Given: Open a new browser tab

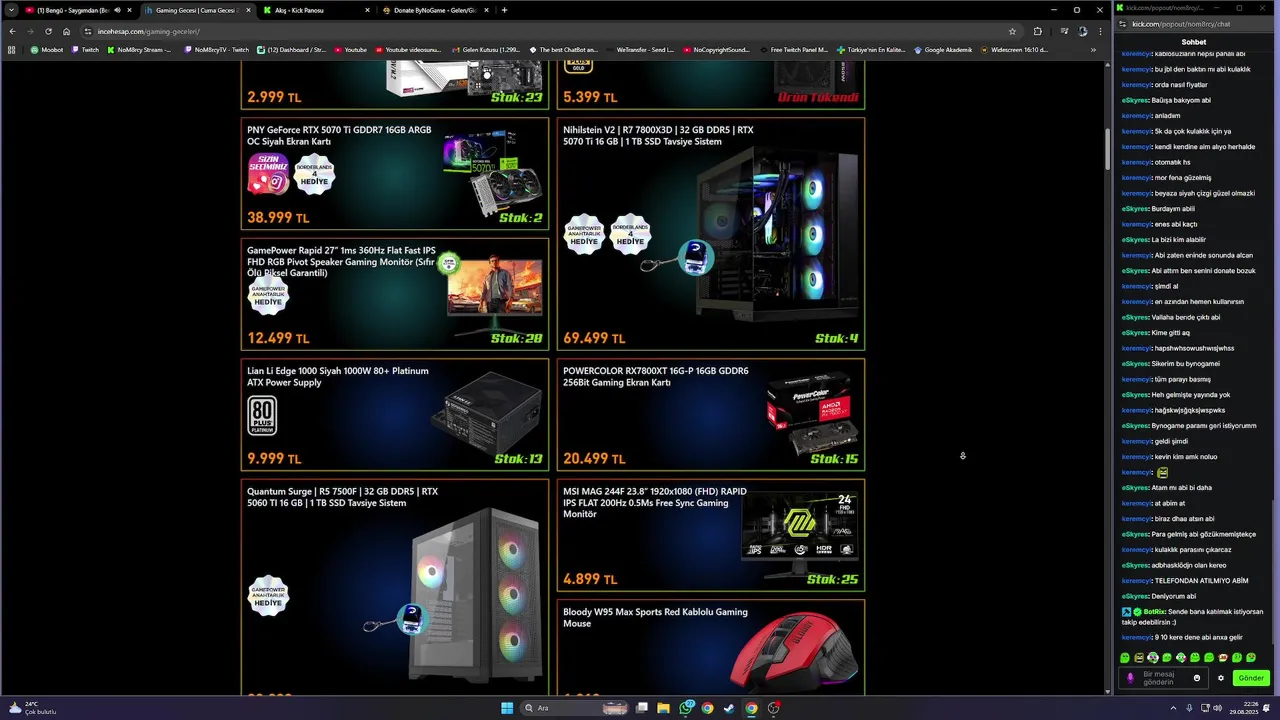Looking at the screenshot, I should (x=504, y=10).
